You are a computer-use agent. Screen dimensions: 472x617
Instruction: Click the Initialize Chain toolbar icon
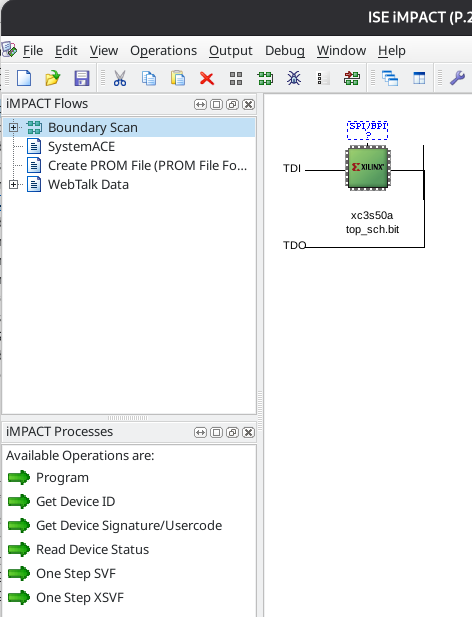click(x=265, y=78)
